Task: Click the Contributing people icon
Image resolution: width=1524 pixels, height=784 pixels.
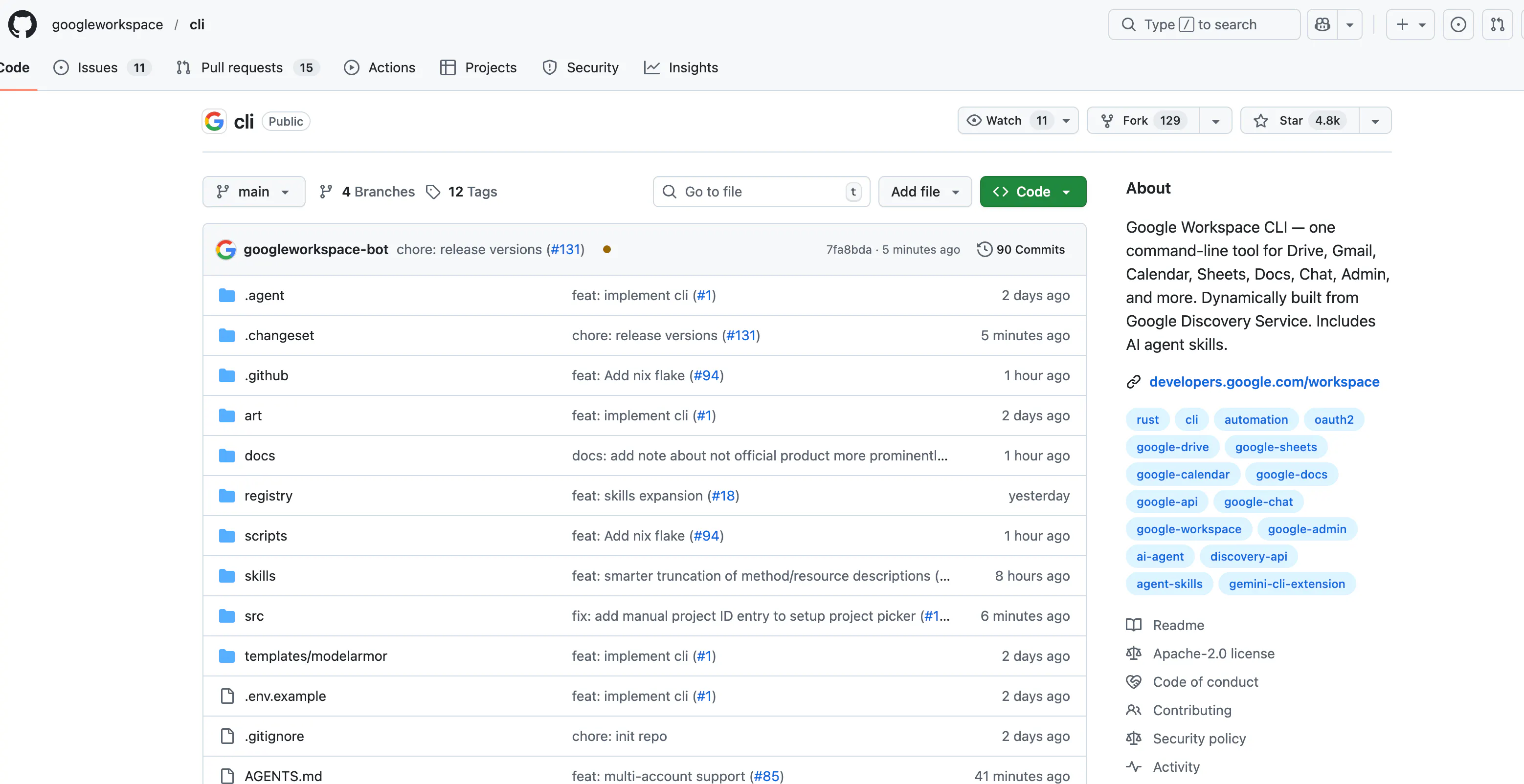Action: click(1134, 710)
